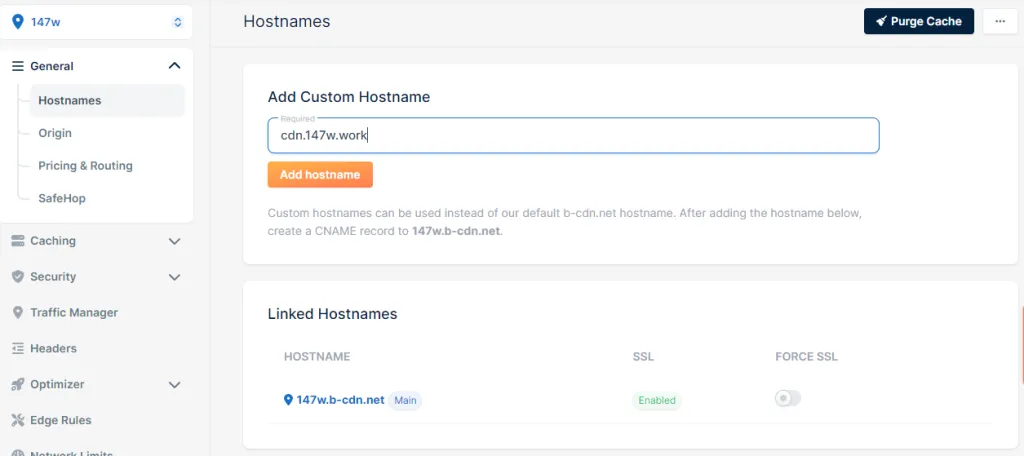Click the Headers list icon
Viewport: 1024px width, 456px height.
(17, 349)
